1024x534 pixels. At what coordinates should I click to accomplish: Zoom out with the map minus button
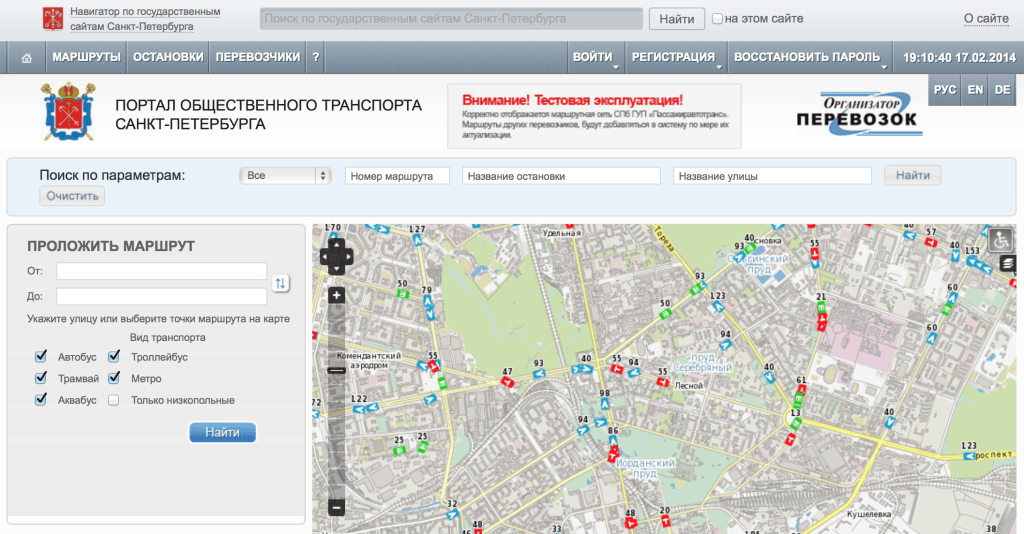[x=337, y=507]
